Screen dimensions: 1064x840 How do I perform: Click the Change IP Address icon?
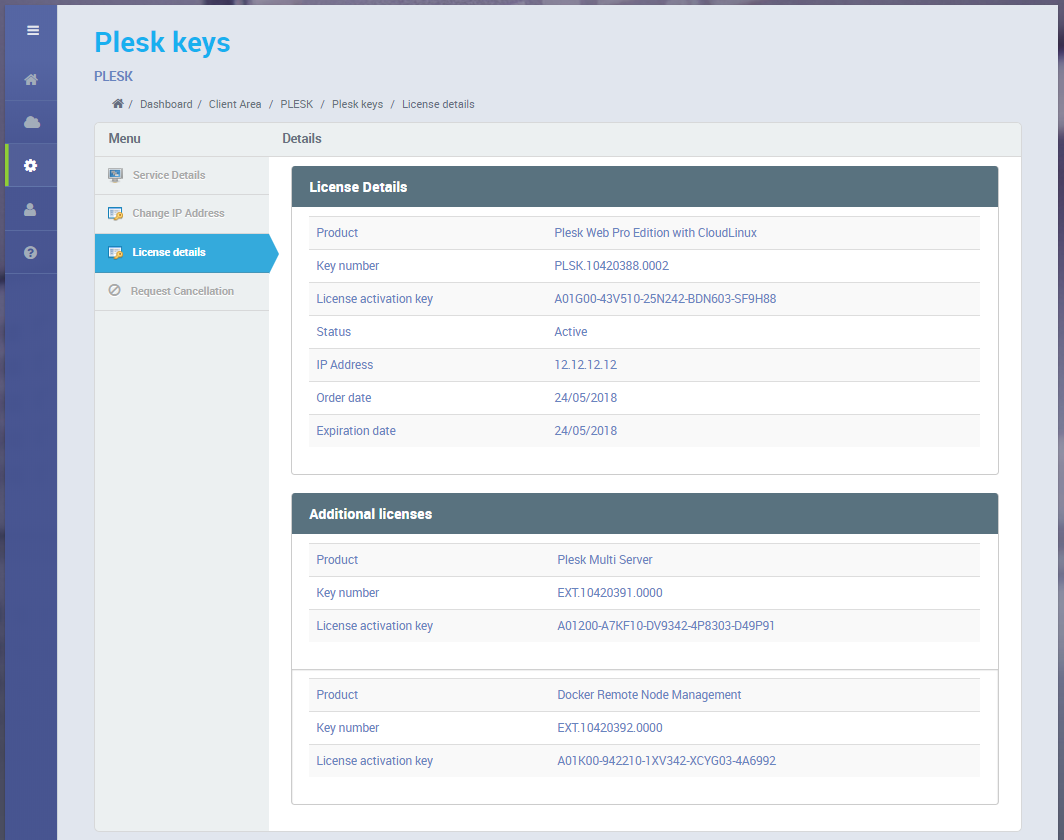[115, 214]
